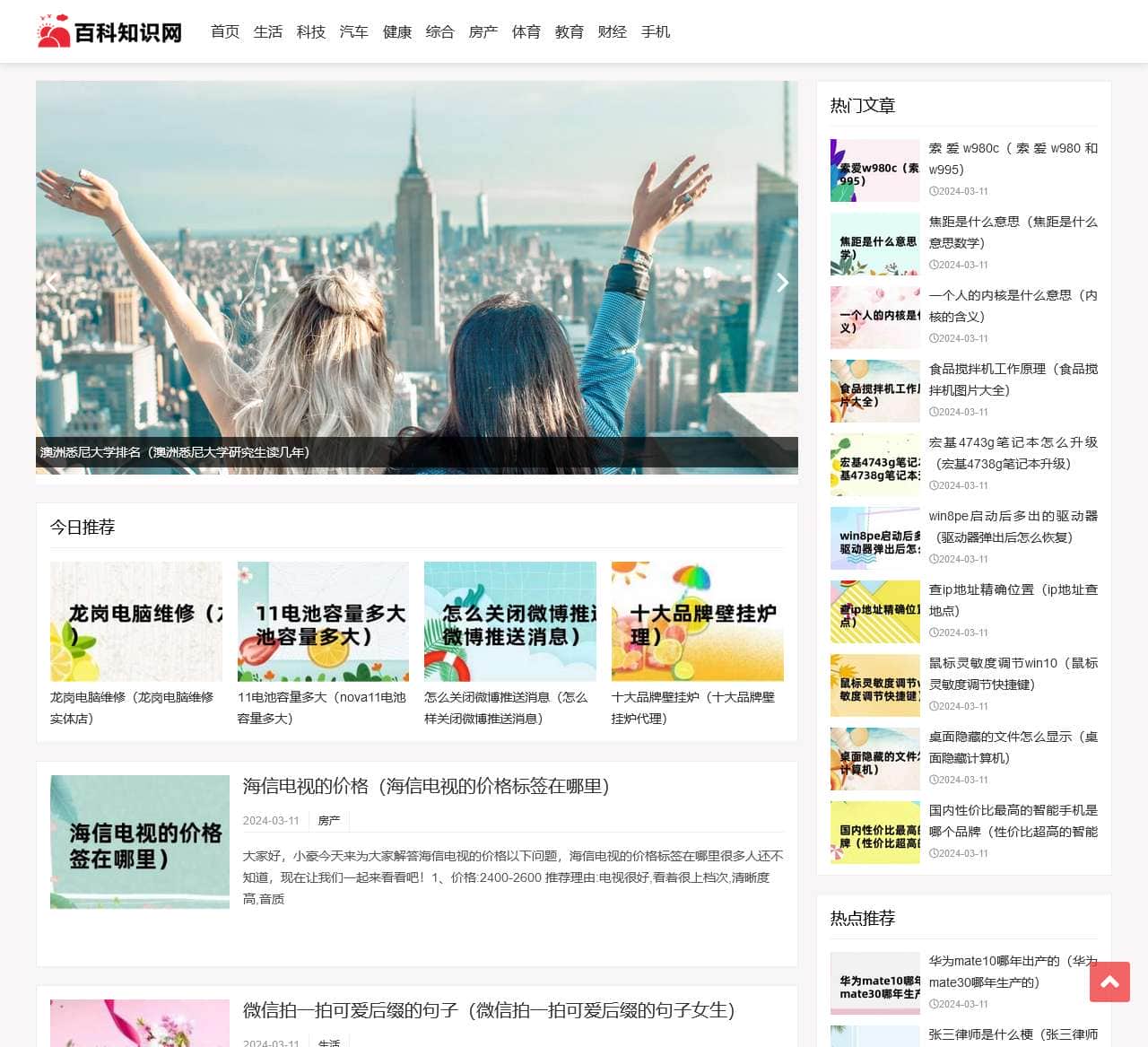The image size is (1148, 1047).
Task: Open the 焦距是什么意思 article
Action: point(1012,231)
